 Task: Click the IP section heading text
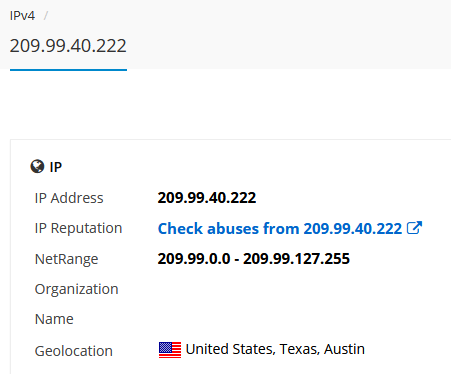pyautogui.click(x=56, y=167)
